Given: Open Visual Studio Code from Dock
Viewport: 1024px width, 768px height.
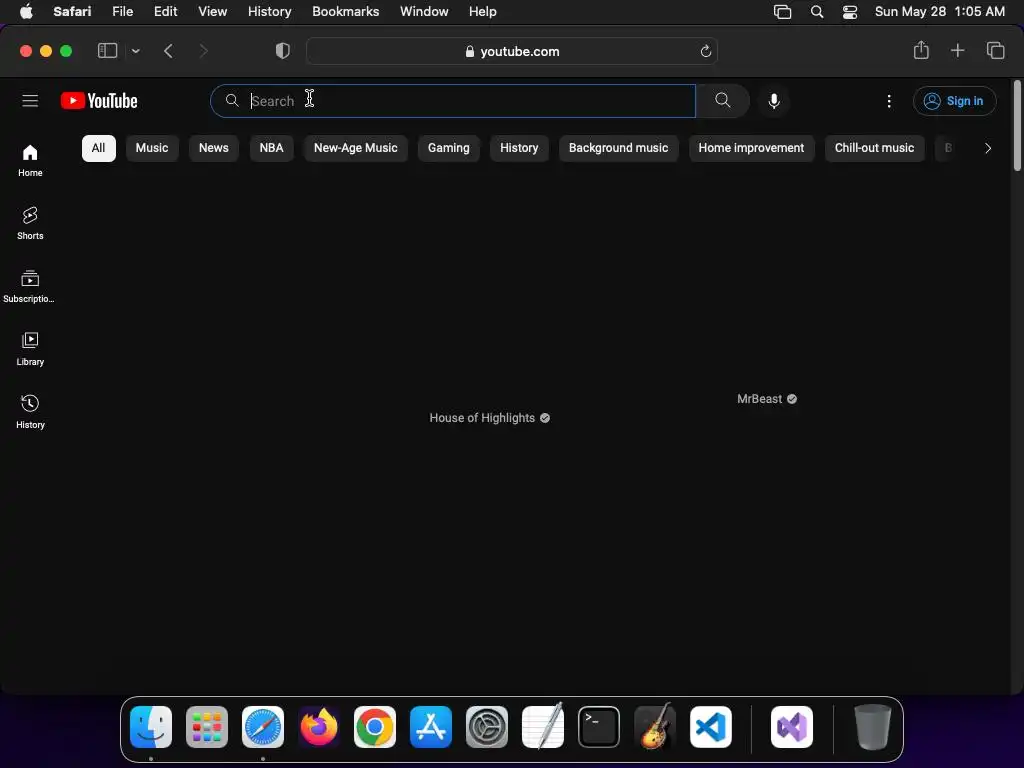Looking at the screenshot, I should tap(711, 727).
